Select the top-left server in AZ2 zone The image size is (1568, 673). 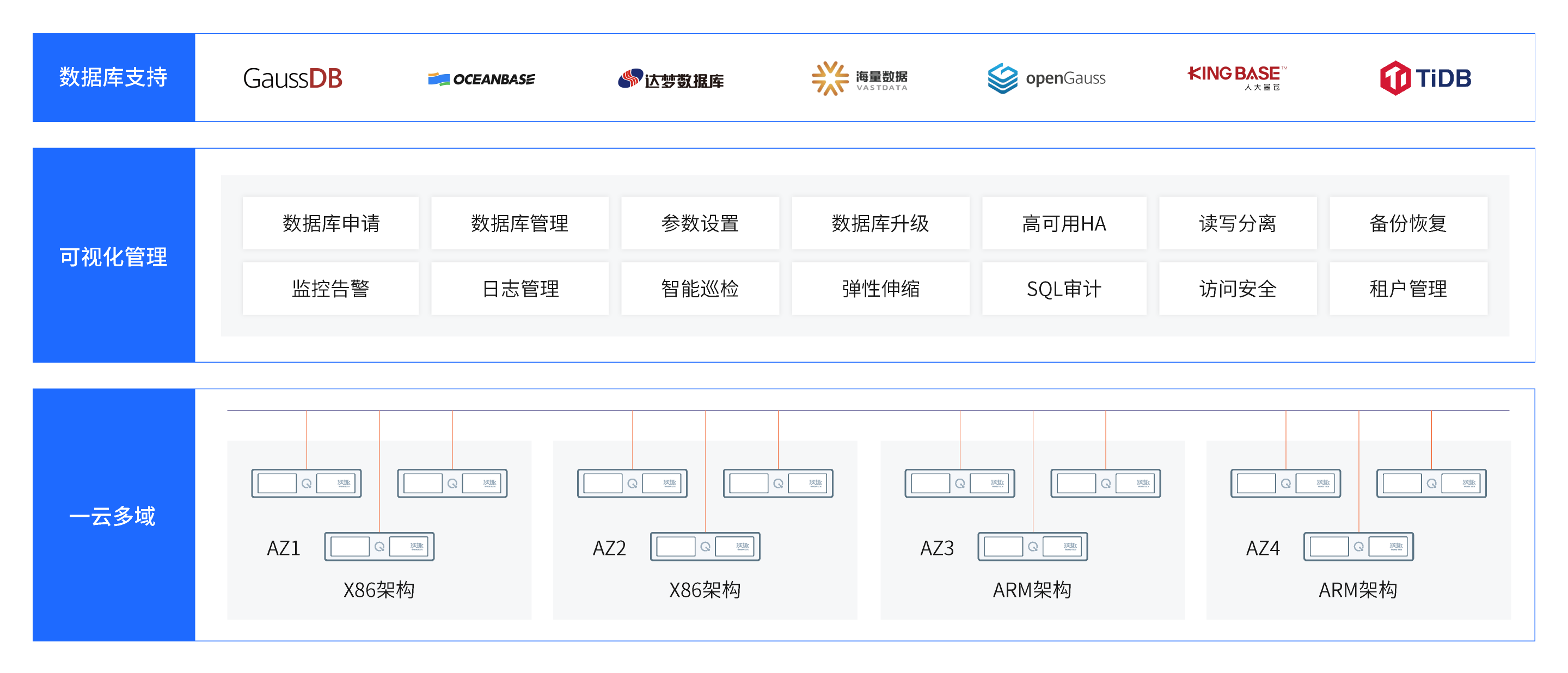point(633,483)
